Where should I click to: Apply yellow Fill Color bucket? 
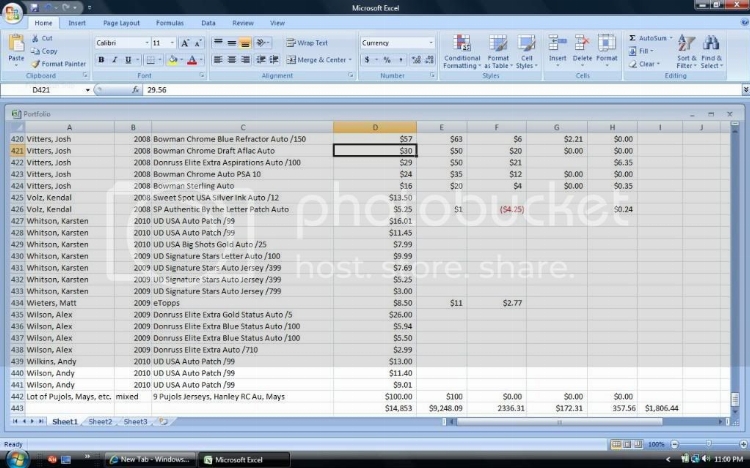pos(173,60)
